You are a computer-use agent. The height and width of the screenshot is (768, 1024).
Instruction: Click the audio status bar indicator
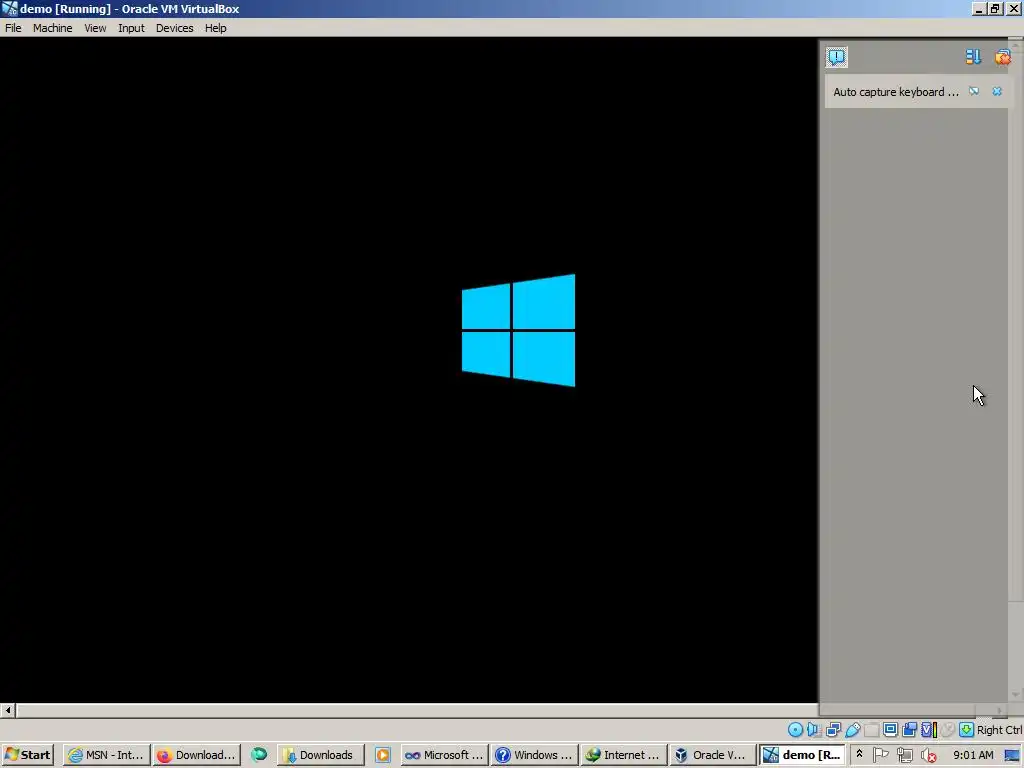814,729
